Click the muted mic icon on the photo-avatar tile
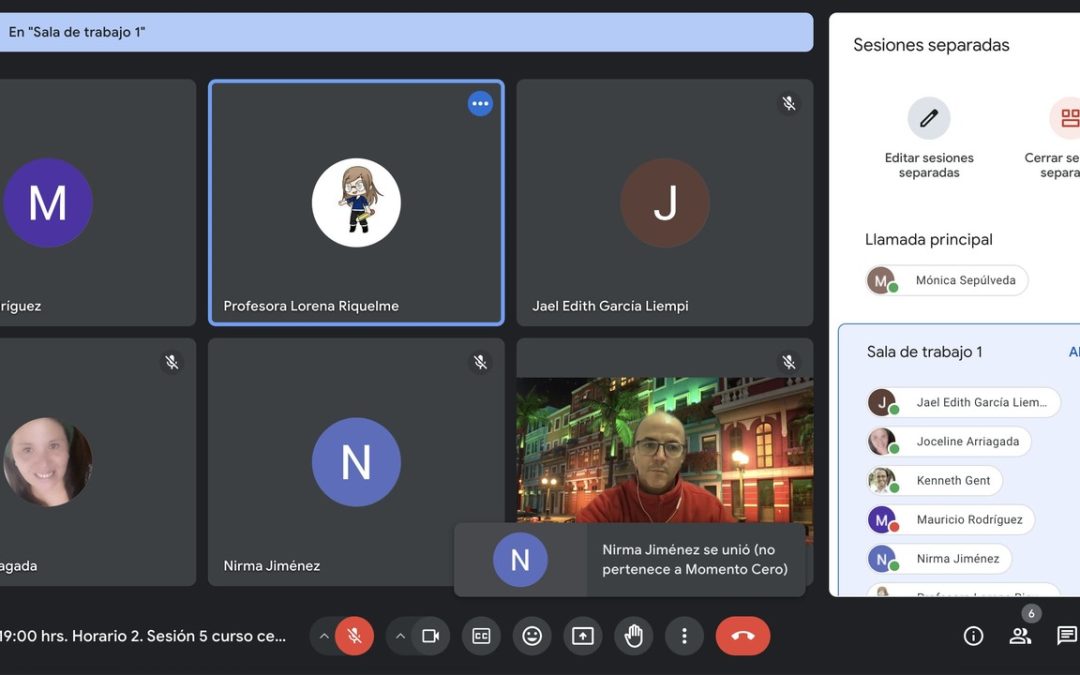This screenshot has height=675, width=1080. [x=172, y=362]
